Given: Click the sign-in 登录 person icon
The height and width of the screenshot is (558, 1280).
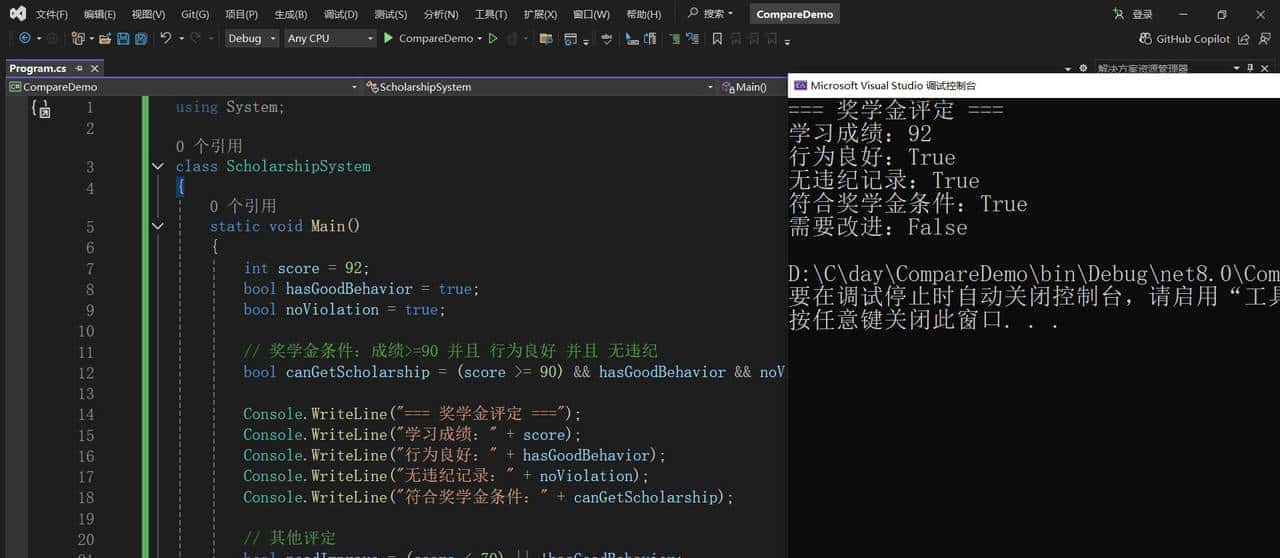Looking at the screenshot, I should [1119, 14].
